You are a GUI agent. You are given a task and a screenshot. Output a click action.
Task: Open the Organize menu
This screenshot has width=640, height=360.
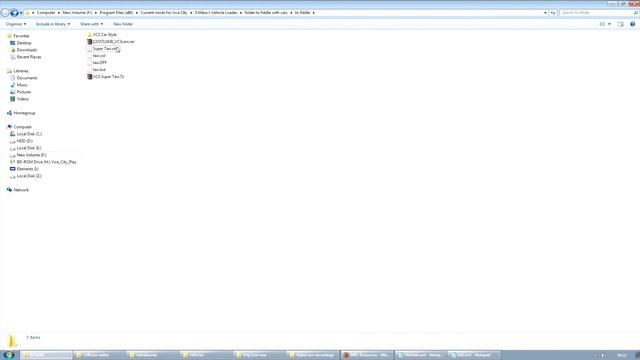click(16, 24)
